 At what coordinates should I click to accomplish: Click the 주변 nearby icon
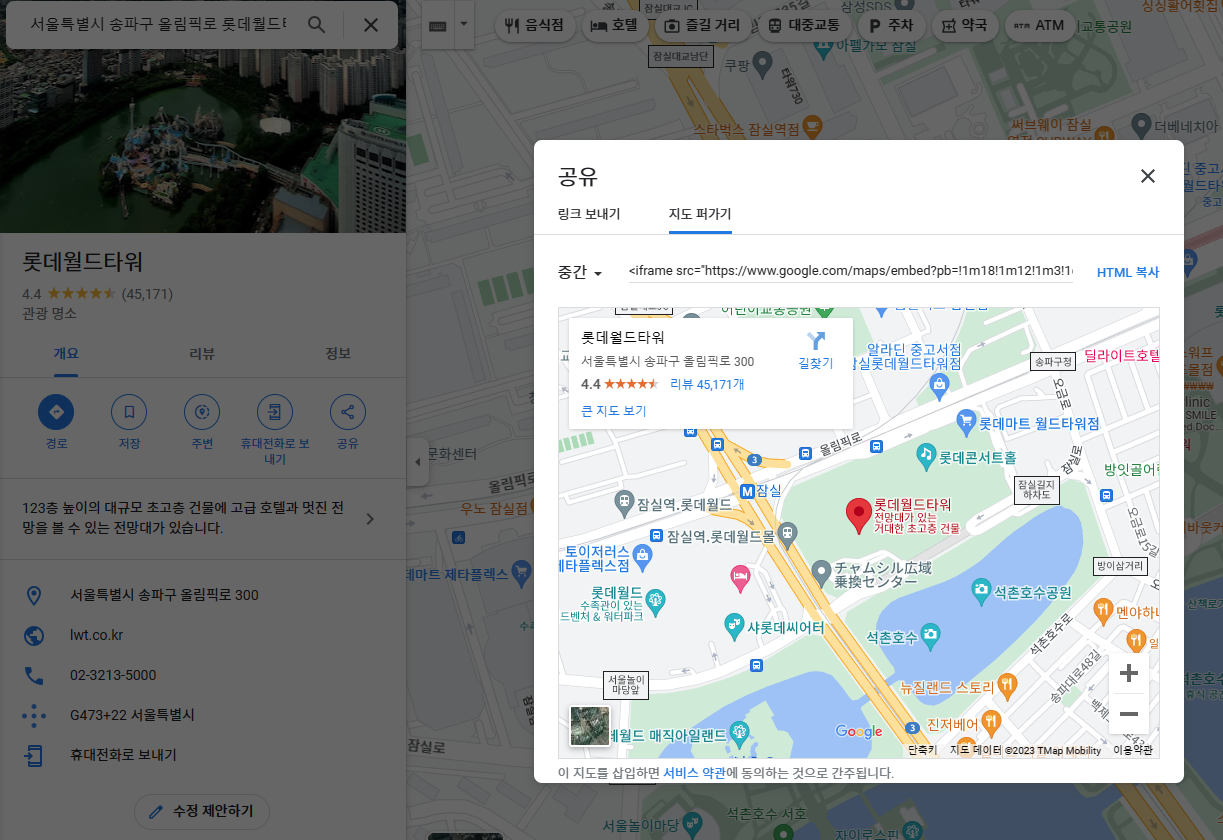click(x=202, y=412)
